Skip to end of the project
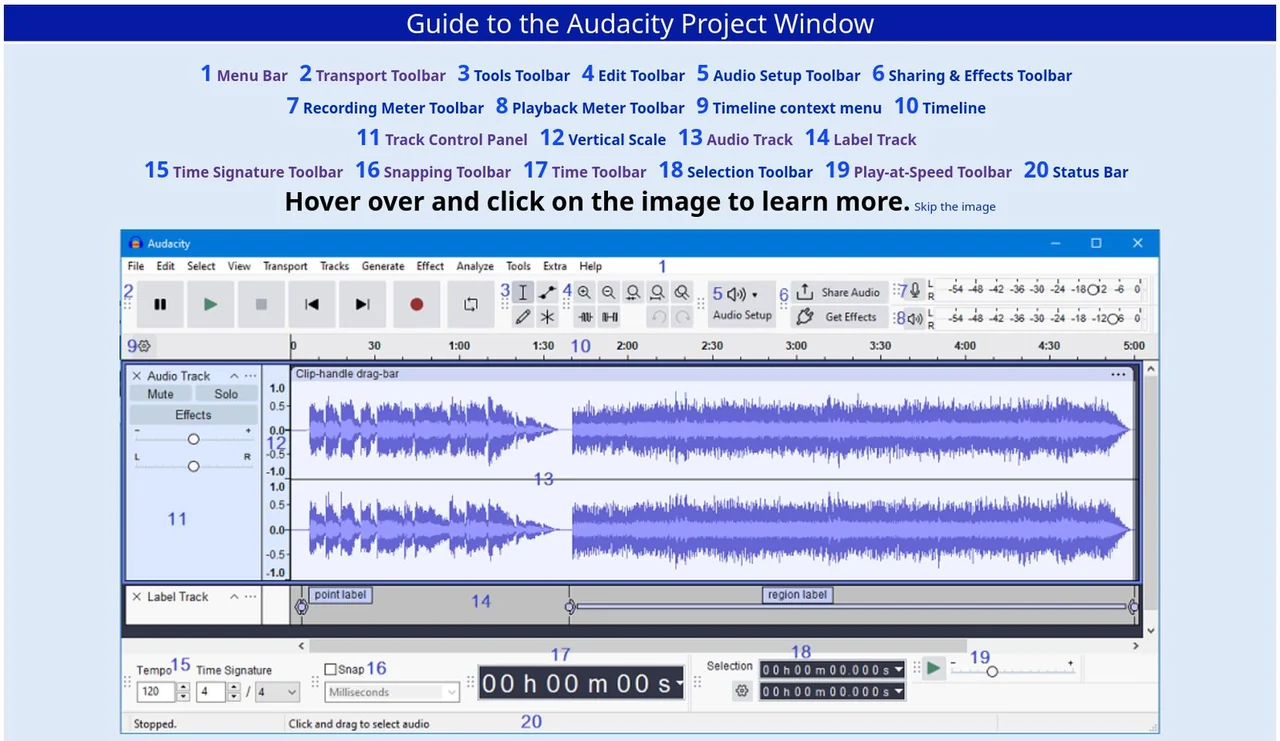Viewport: 1280px width, 741px height. coord(363,305)
